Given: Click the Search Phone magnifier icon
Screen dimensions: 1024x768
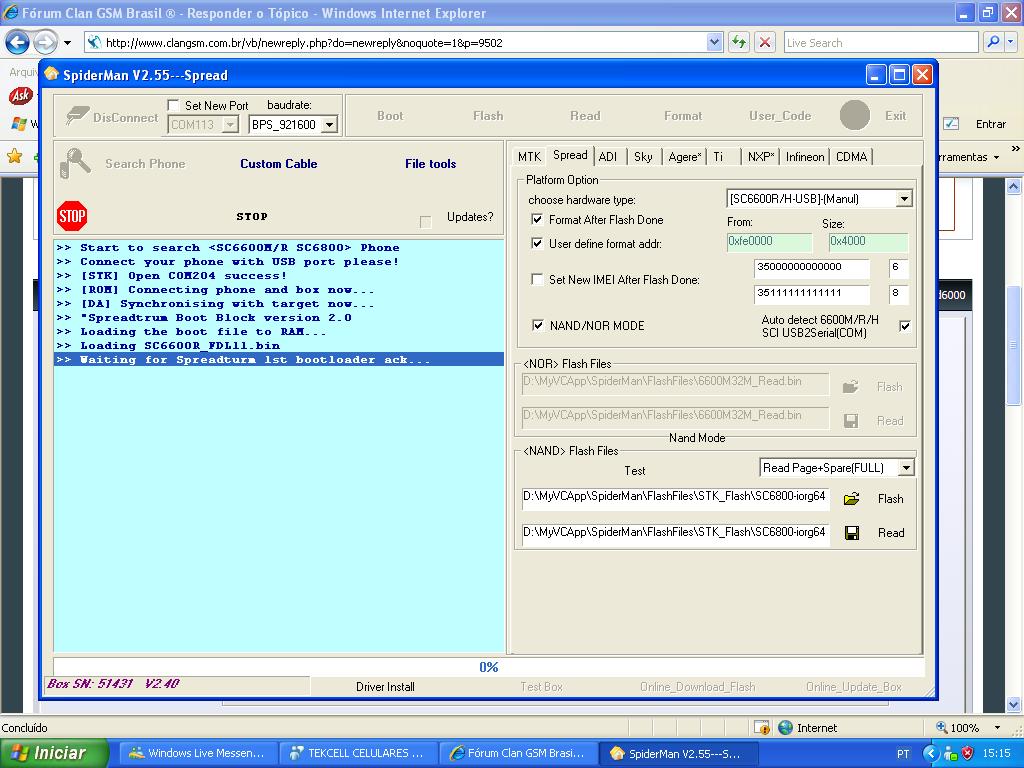Looking at the screenshot, I should point(75,163).
